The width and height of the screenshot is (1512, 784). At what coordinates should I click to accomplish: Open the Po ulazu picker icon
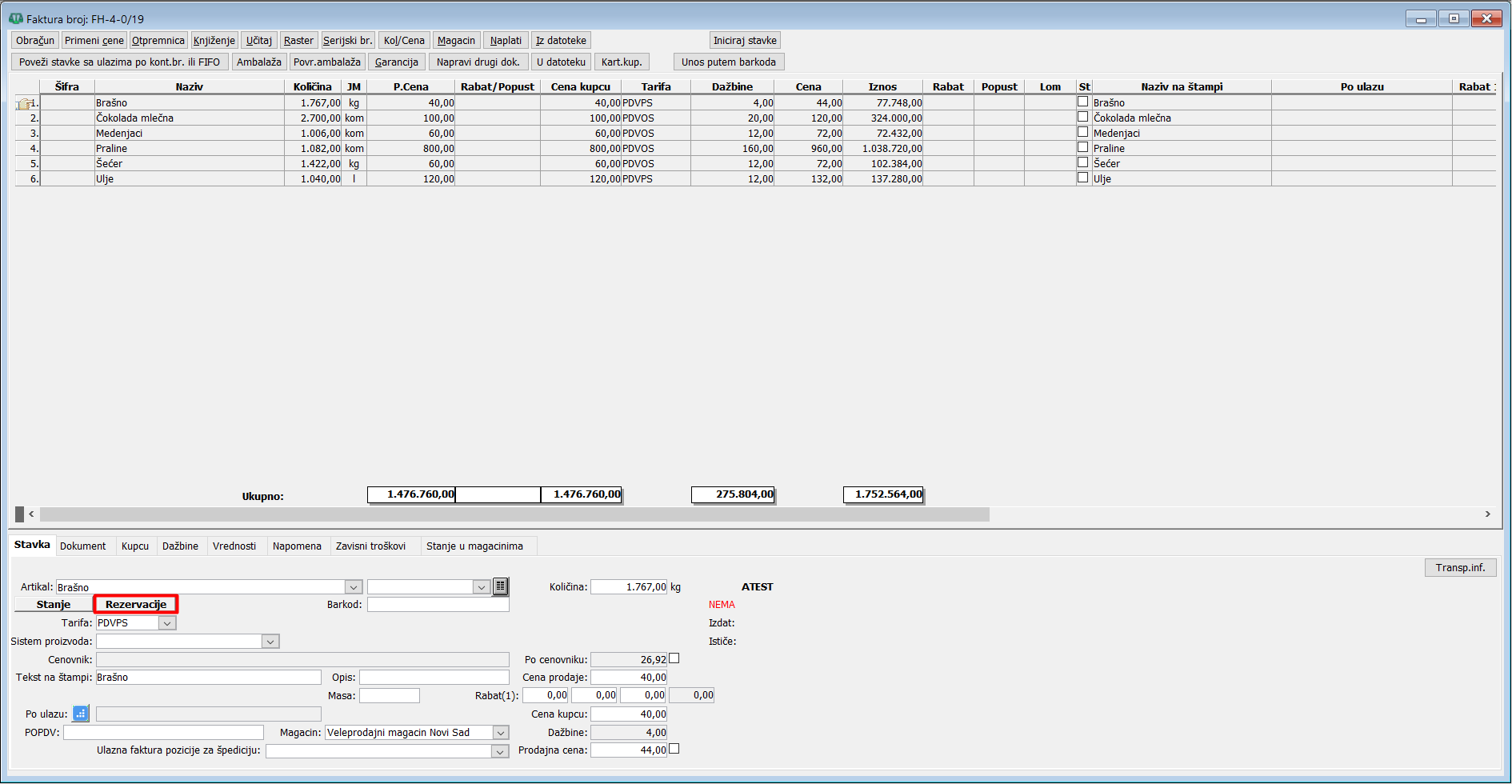81,714
